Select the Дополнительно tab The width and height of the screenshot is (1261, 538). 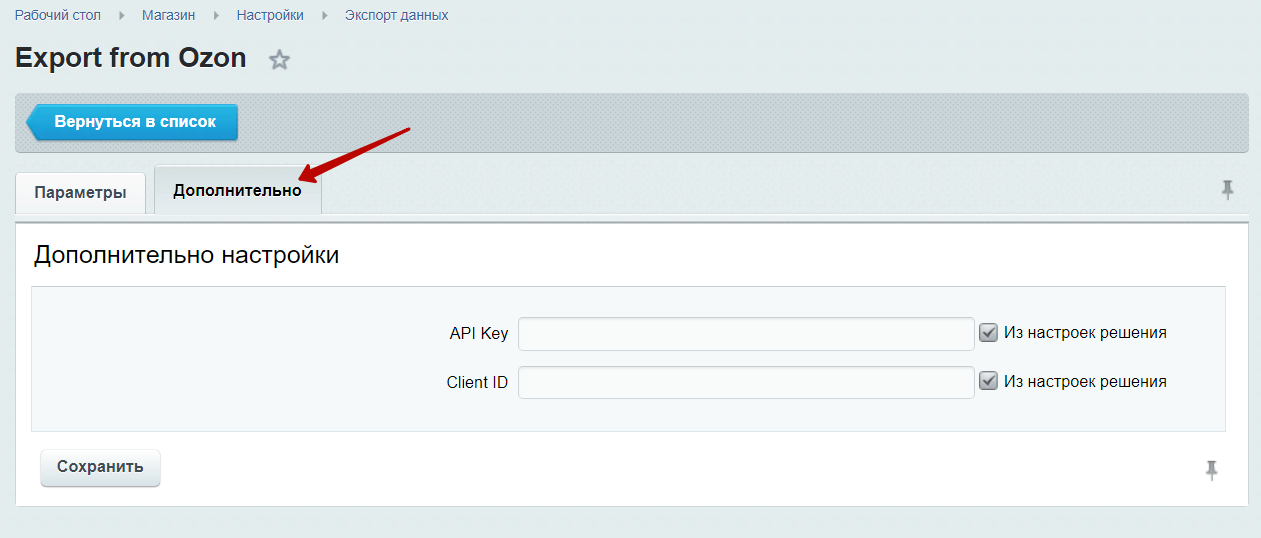point(238,190)
